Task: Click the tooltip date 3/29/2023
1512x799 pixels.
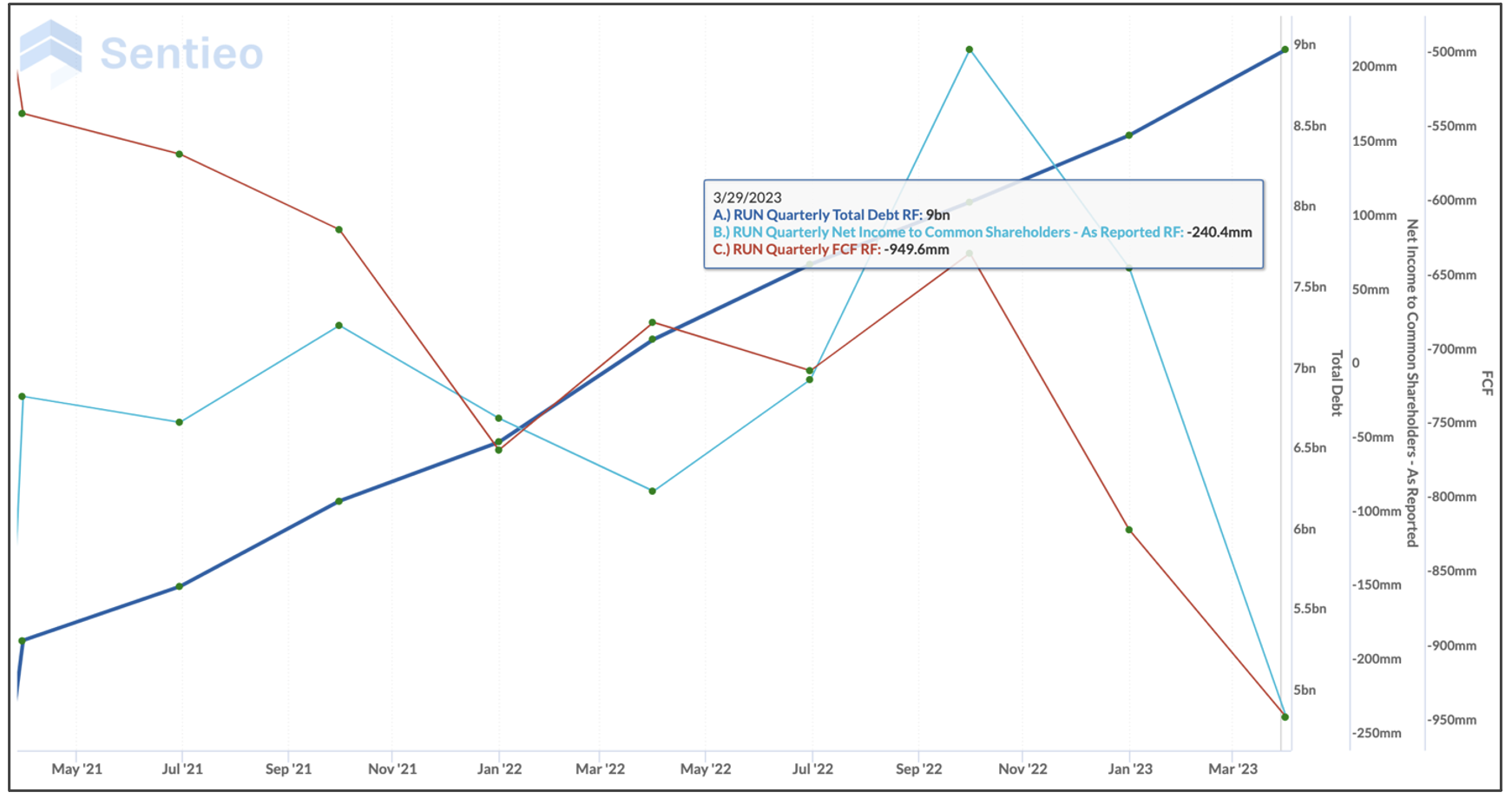Action: (747, 197)
